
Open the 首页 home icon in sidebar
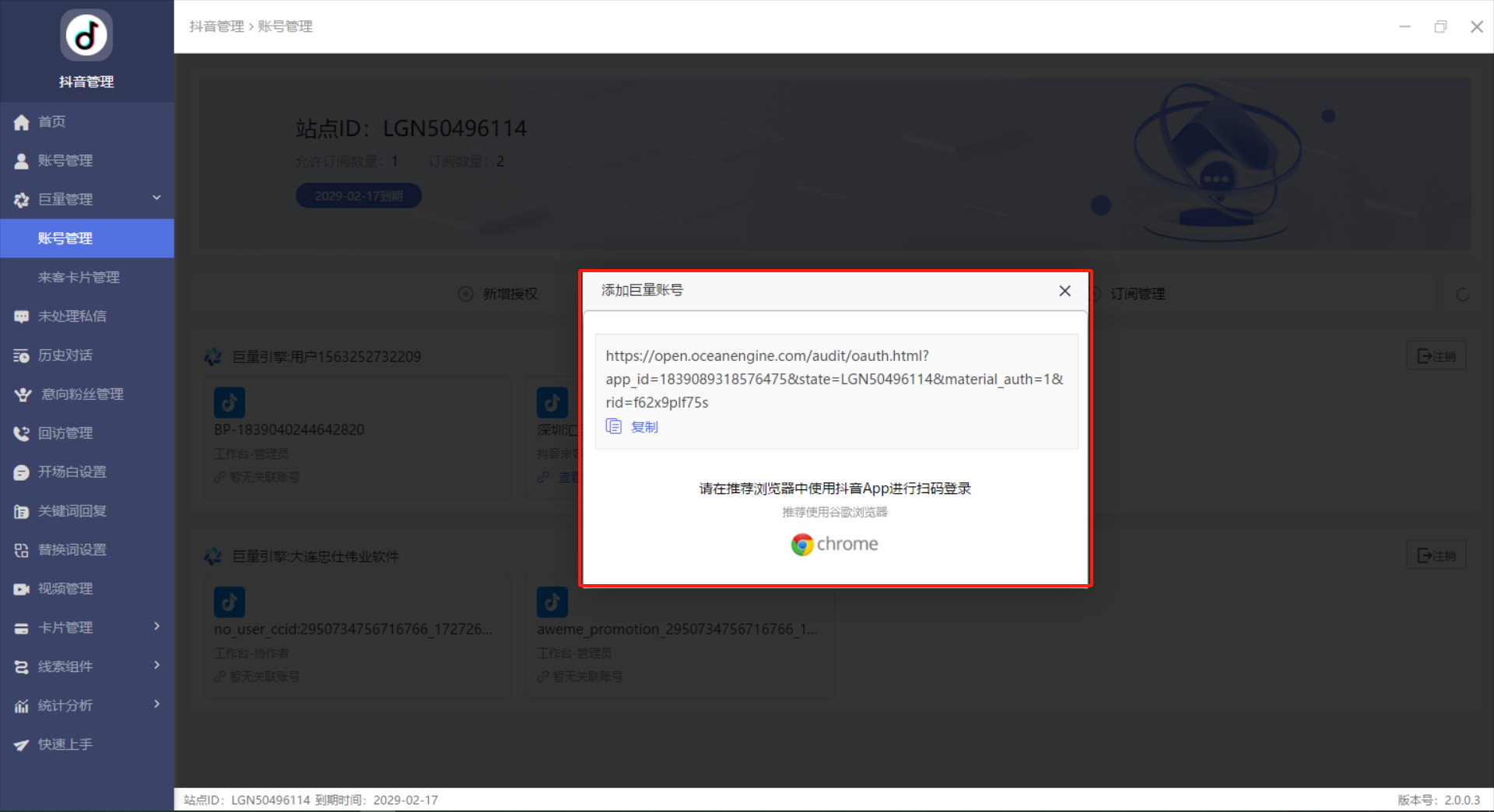coord(22,122)
